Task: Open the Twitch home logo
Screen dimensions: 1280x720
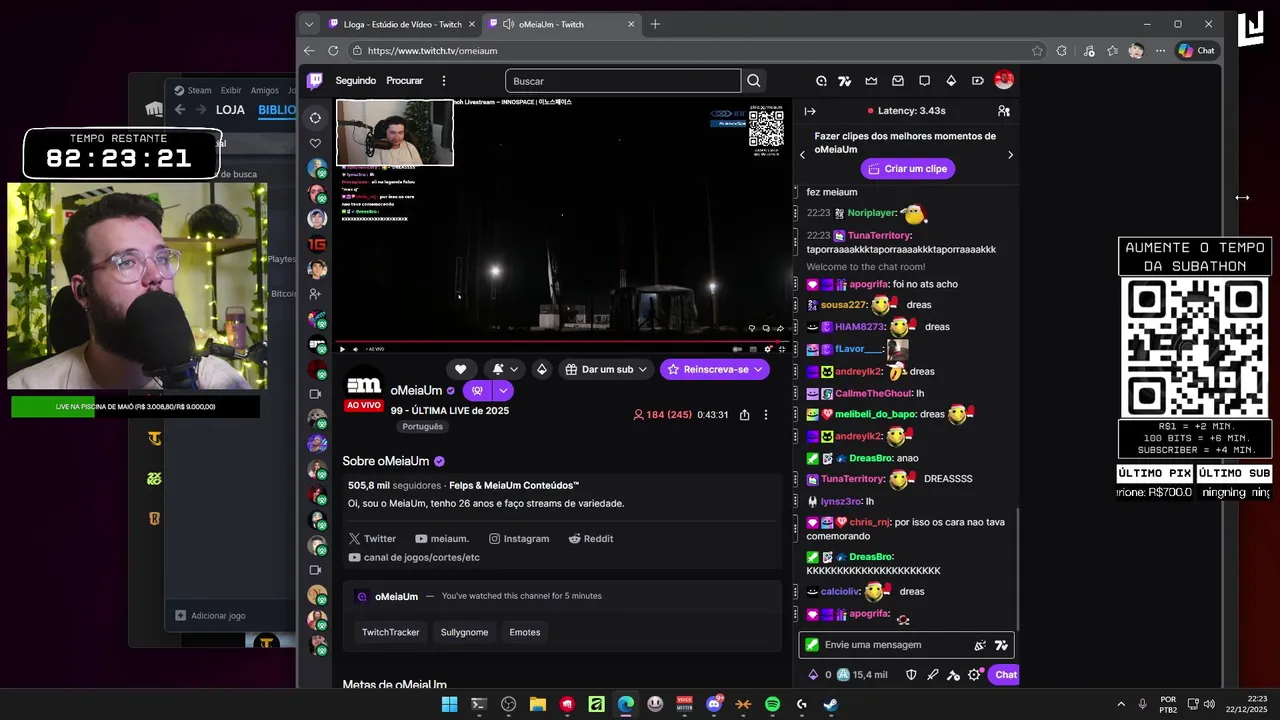Action: point(314,81)
